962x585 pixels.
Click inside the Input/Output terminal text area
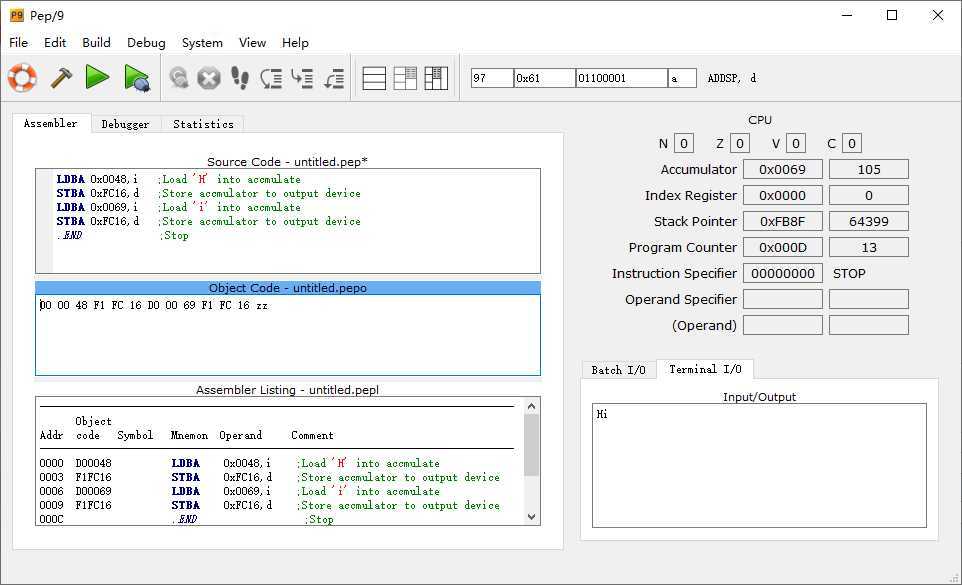pos(760,465)
